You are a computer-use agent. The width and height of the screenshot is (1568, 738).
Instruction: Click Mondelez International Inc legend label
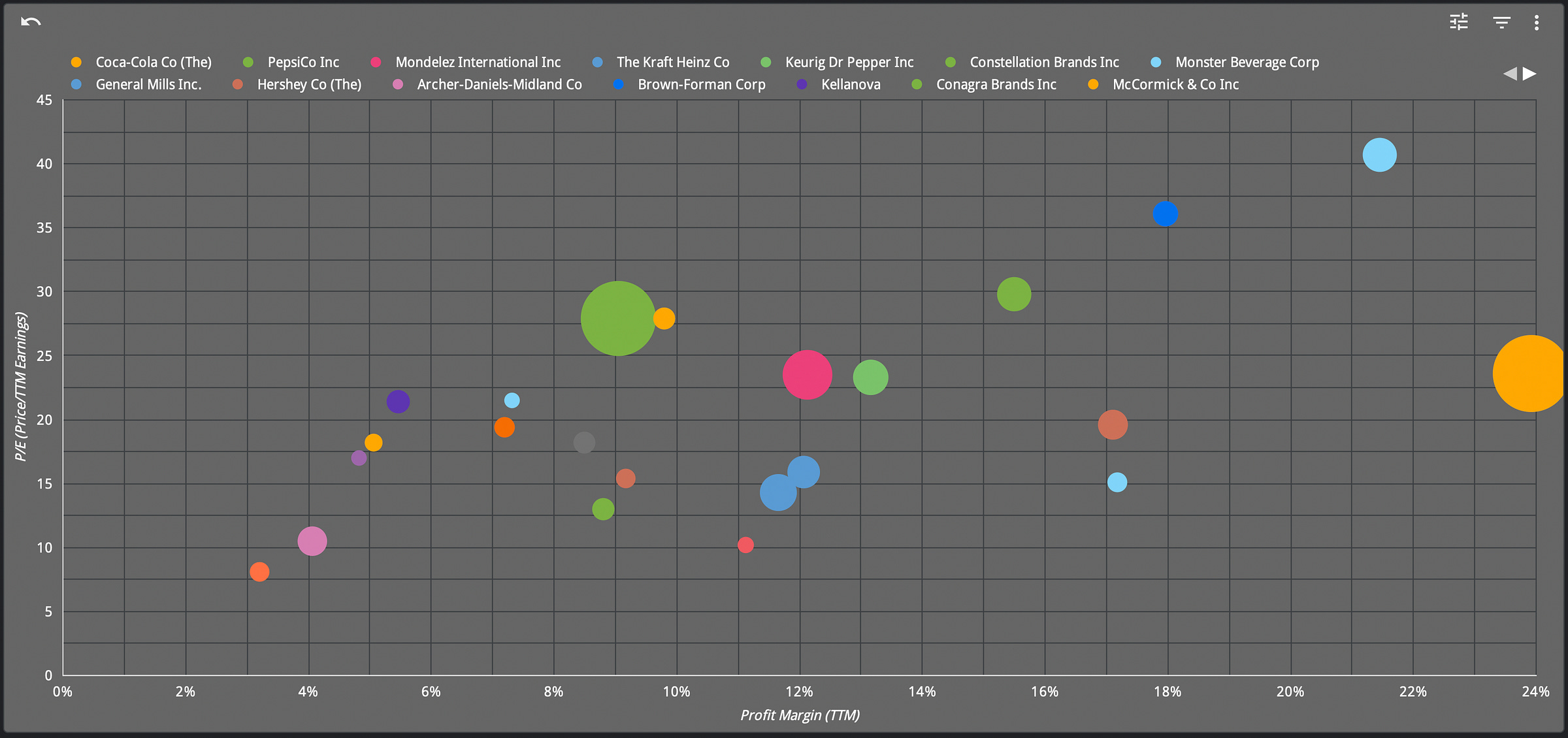(478, 62)
